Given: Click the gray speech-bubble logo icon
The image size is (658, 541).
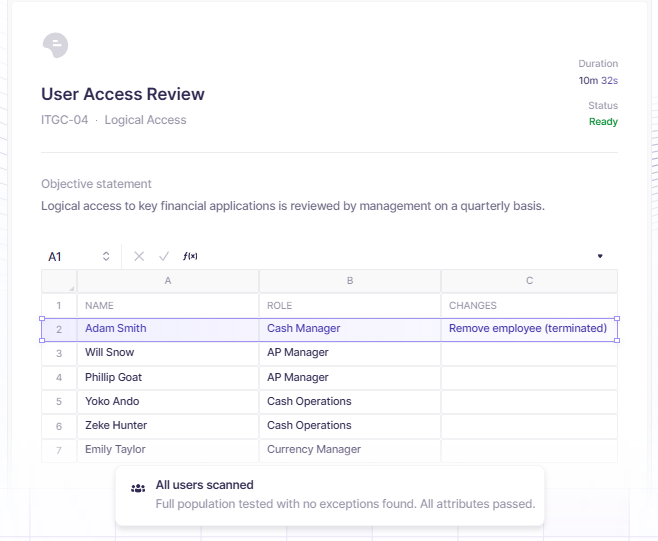Looking at the screenshot, I should click(x=55, y=45).
